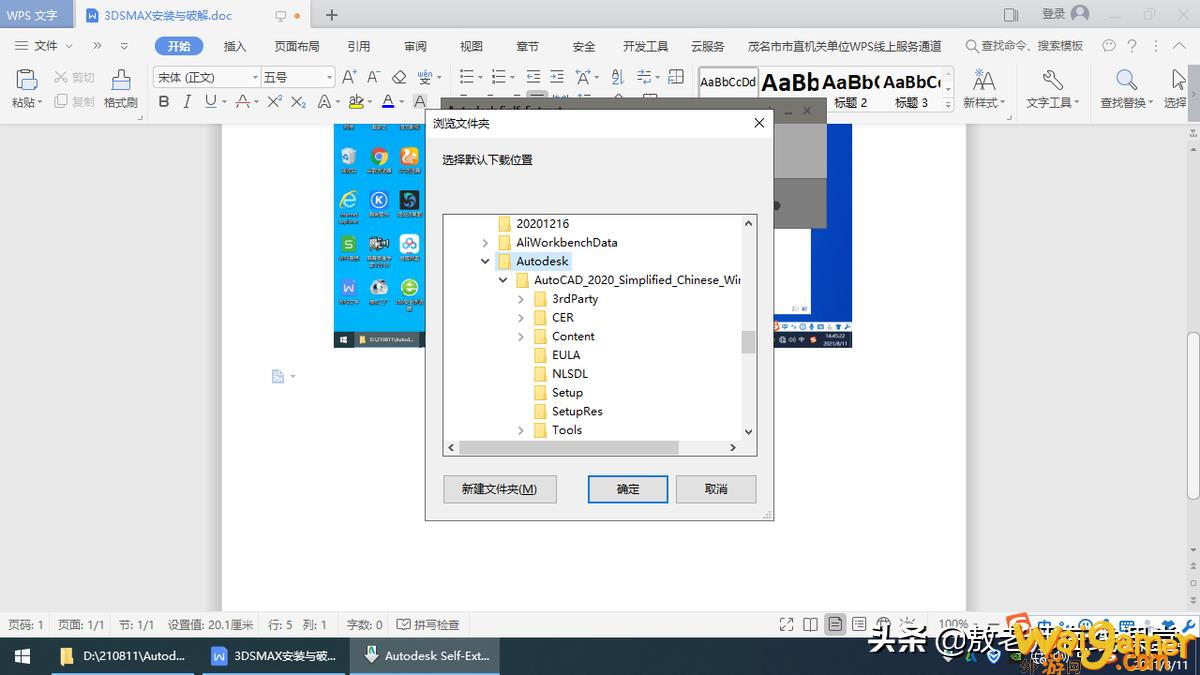Apply Strikethrough formatting
Viewport: 1200px width, 675px height.
pos(241,102)
